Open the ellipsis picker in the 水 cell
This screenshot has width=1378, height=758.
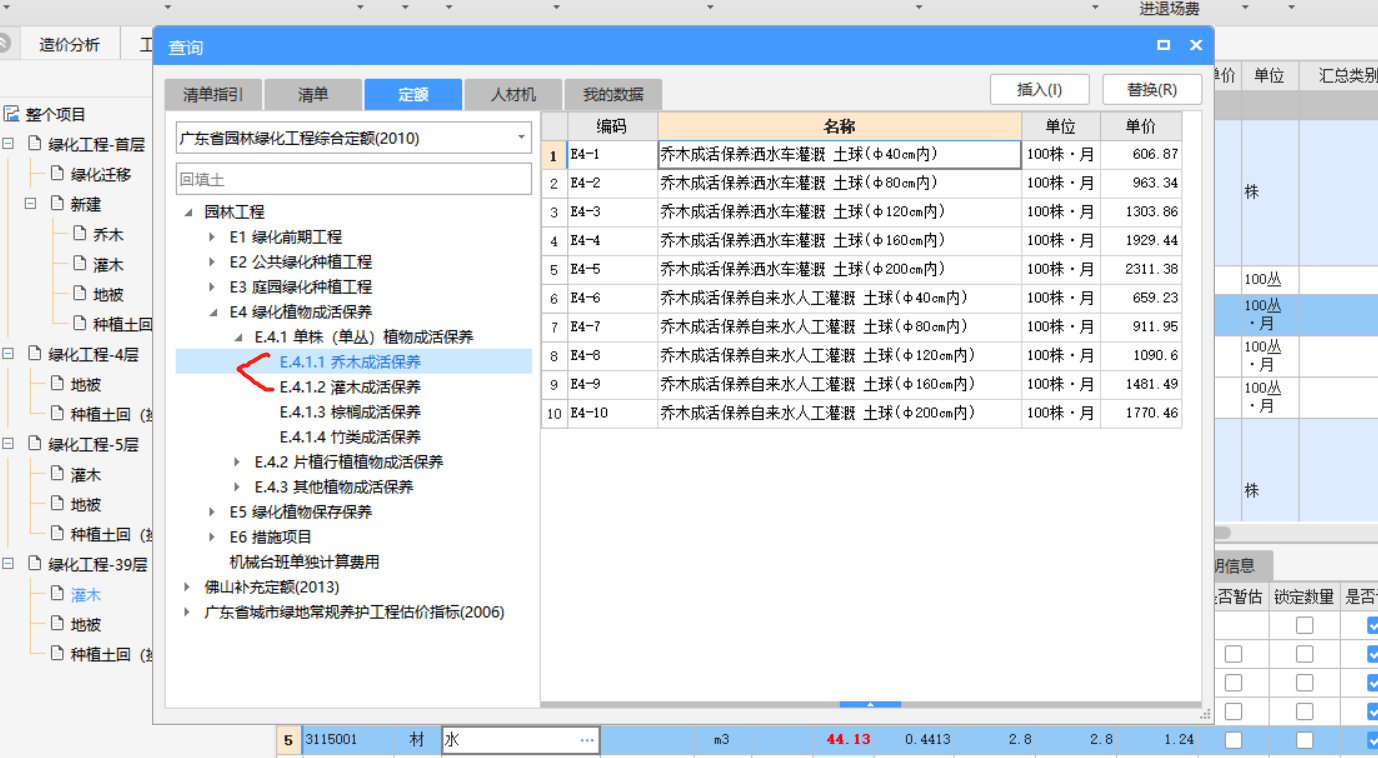587,741
